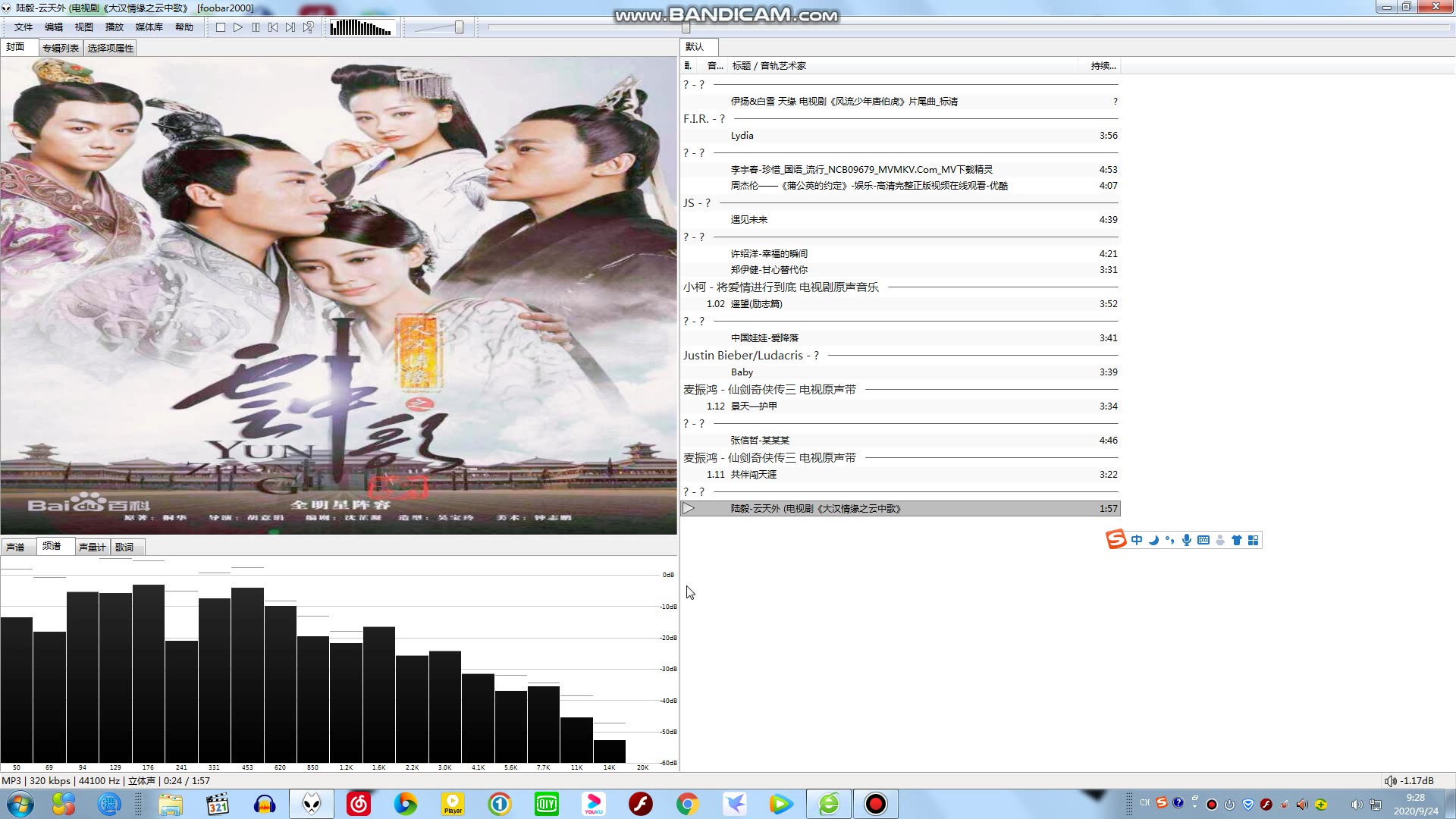Select the track 遇见未来
Image resolution: width=1456 pixels, height=819 pixels.
coord(900,220)
